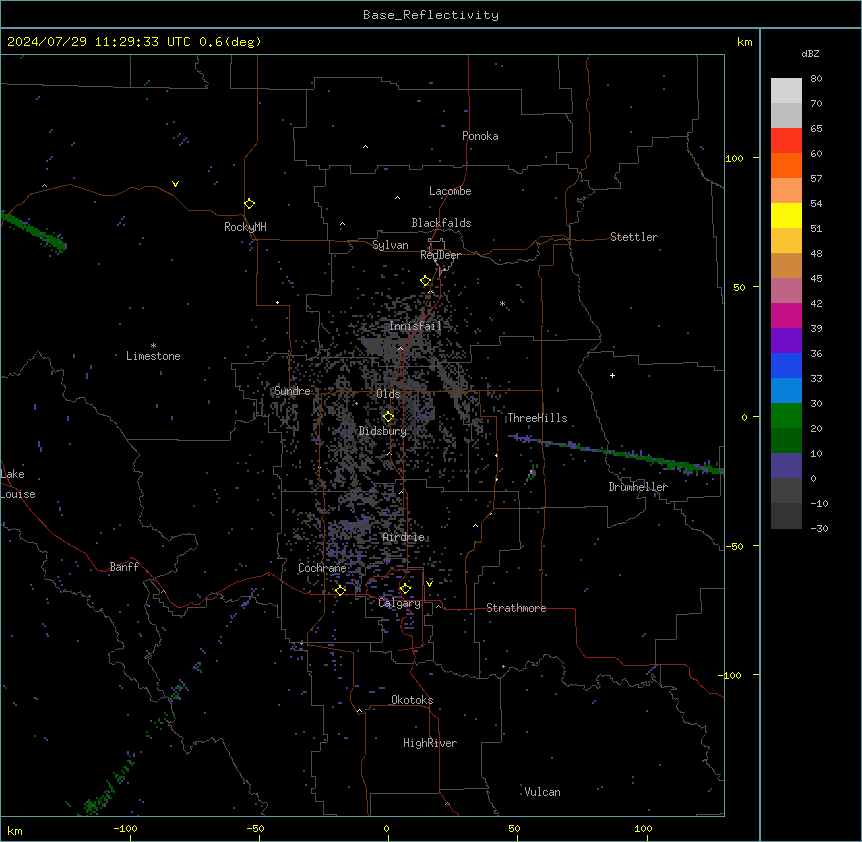Click the HighRiver city label
The width and height of the screenshot is (862, 842).
pyautogui.click(x=430, y=743)
